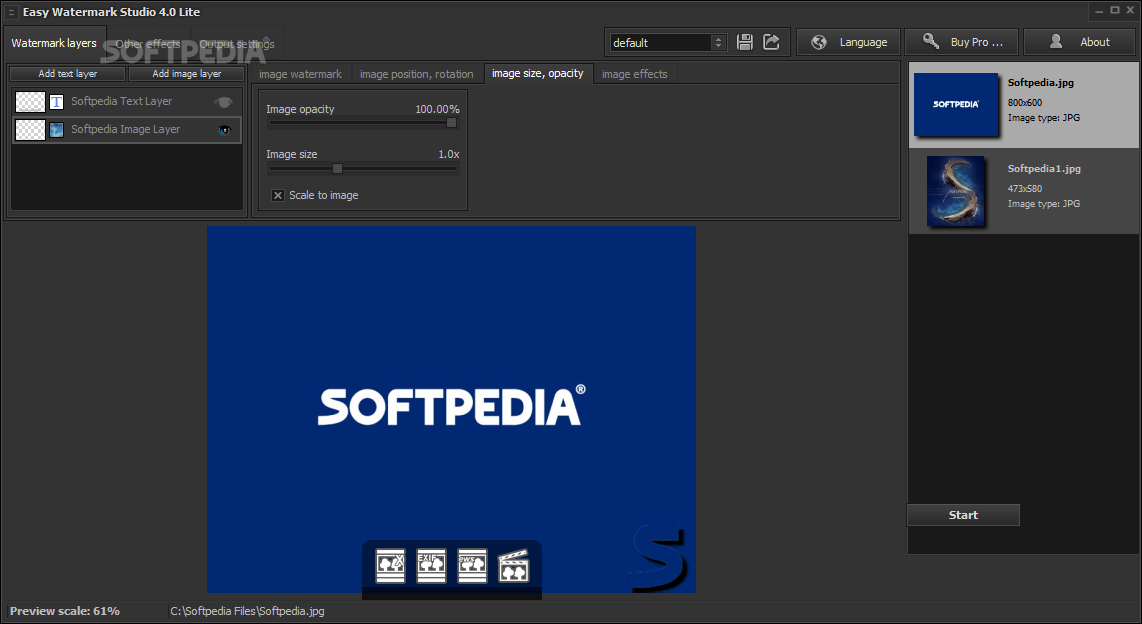The image size is (1142, 624).
Task: Open the app menu icon in title bar
Action: [11, 12]
